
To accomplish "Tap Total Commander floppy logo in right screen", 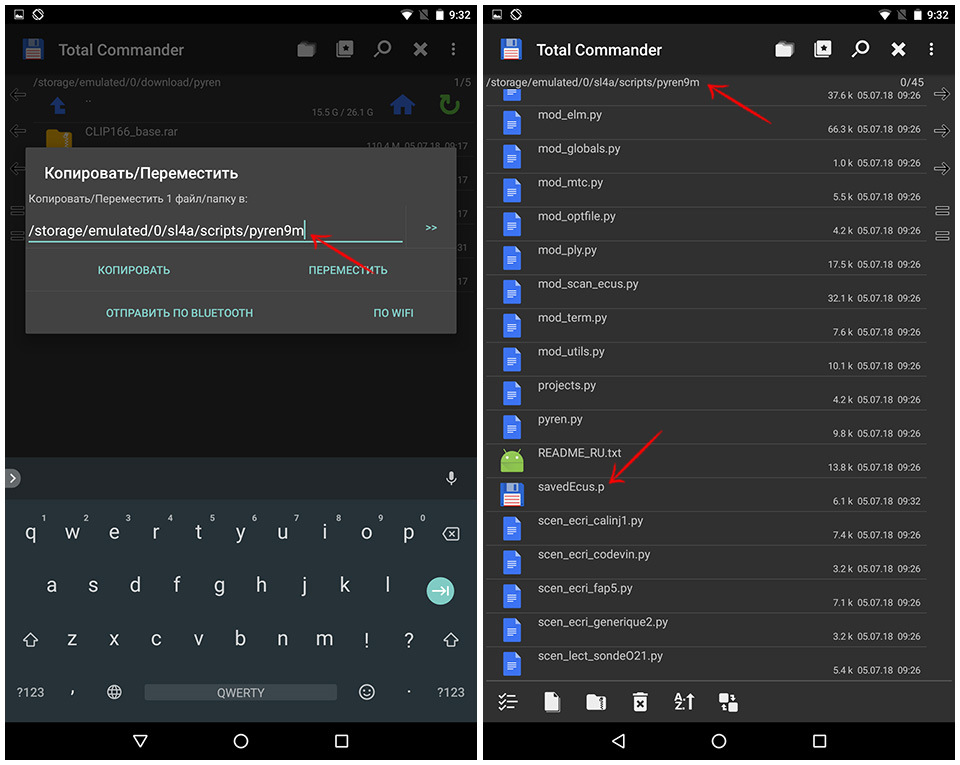I will (511, 49).
